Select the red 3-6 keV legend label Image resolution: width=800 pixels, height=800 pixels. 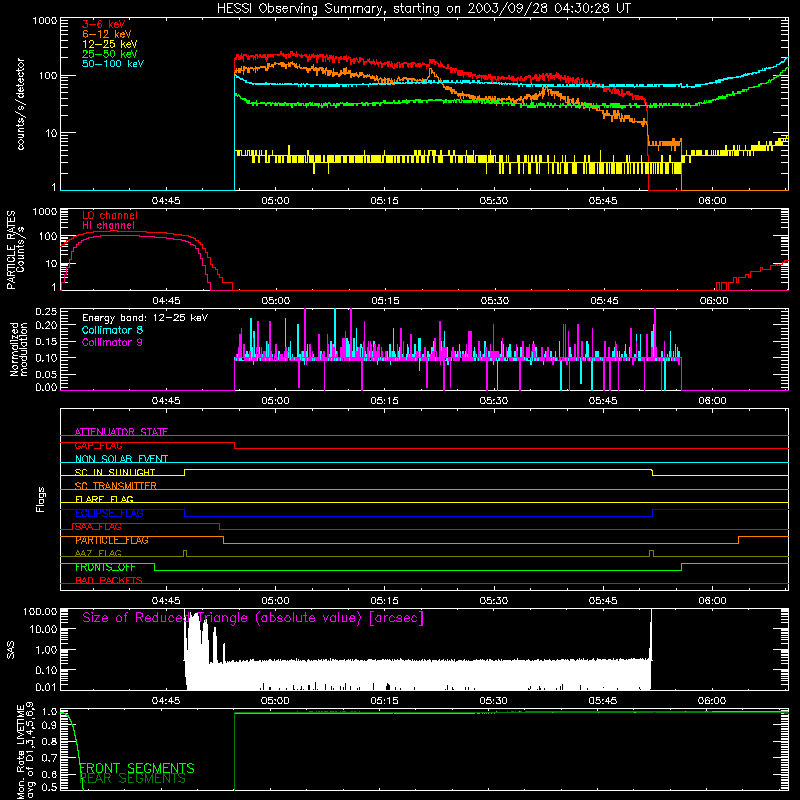pos(104,24)
